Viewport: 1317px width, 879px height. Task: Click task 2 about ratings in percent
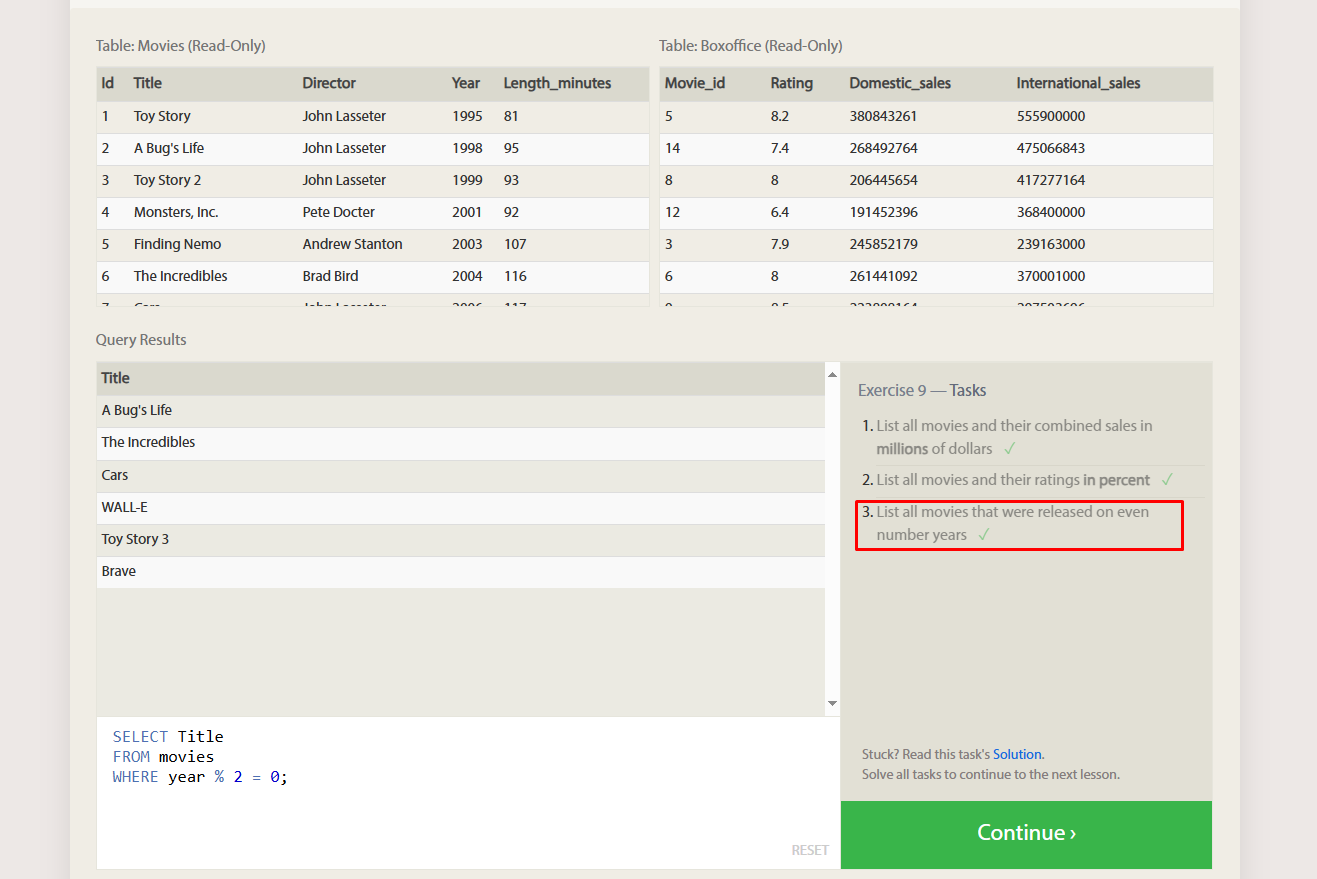coord(1013,480)
